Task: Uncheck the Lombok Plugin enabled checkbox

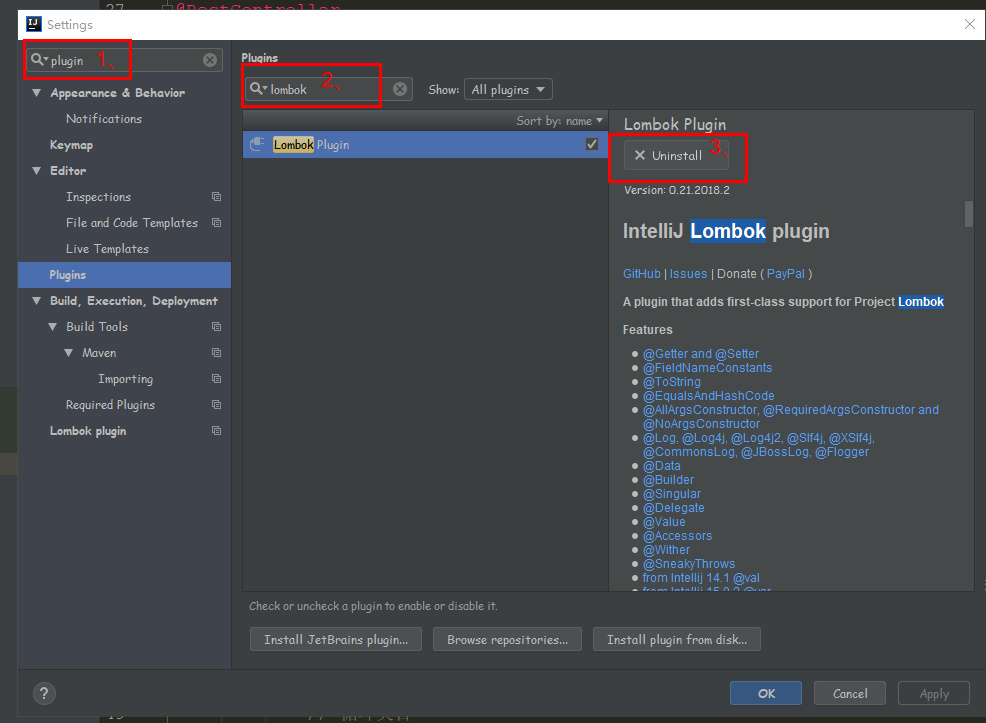Action: click(592, 144)
